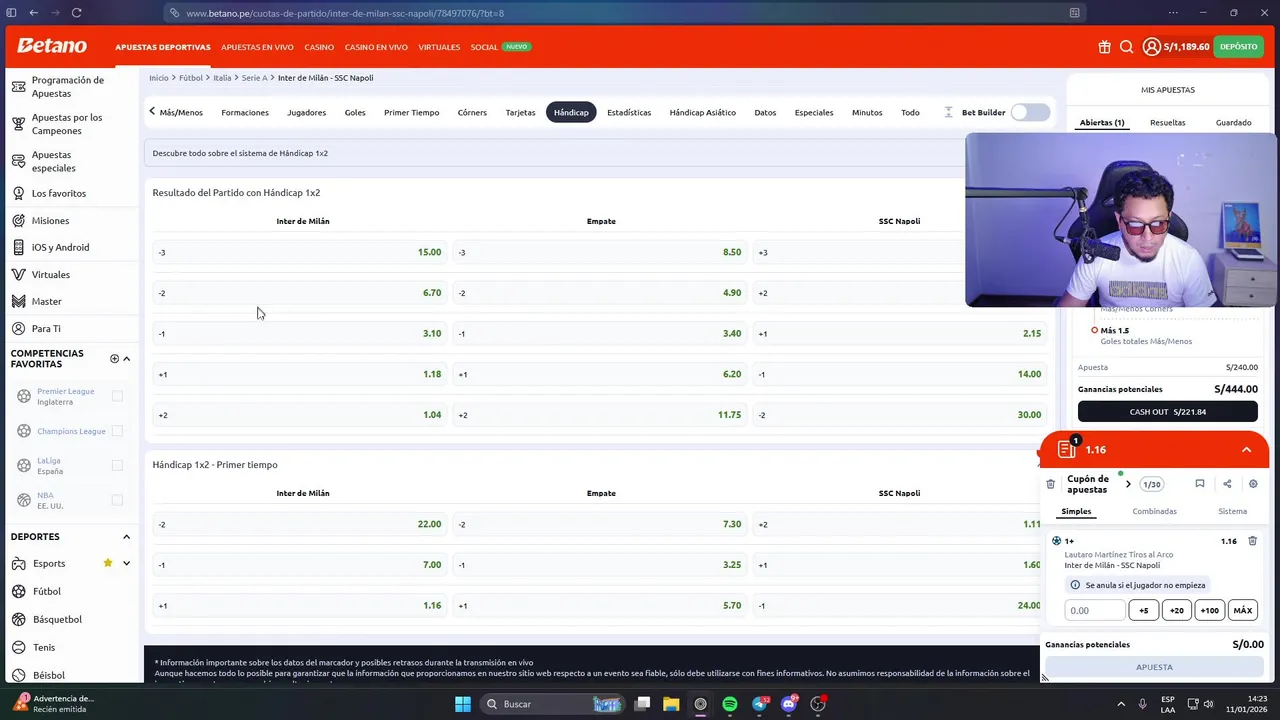The height and width of the screenshot is (720, 1280).
Task: Open Resueltas bets tab
Action: pyautogui.click(x=1167, y=122)
